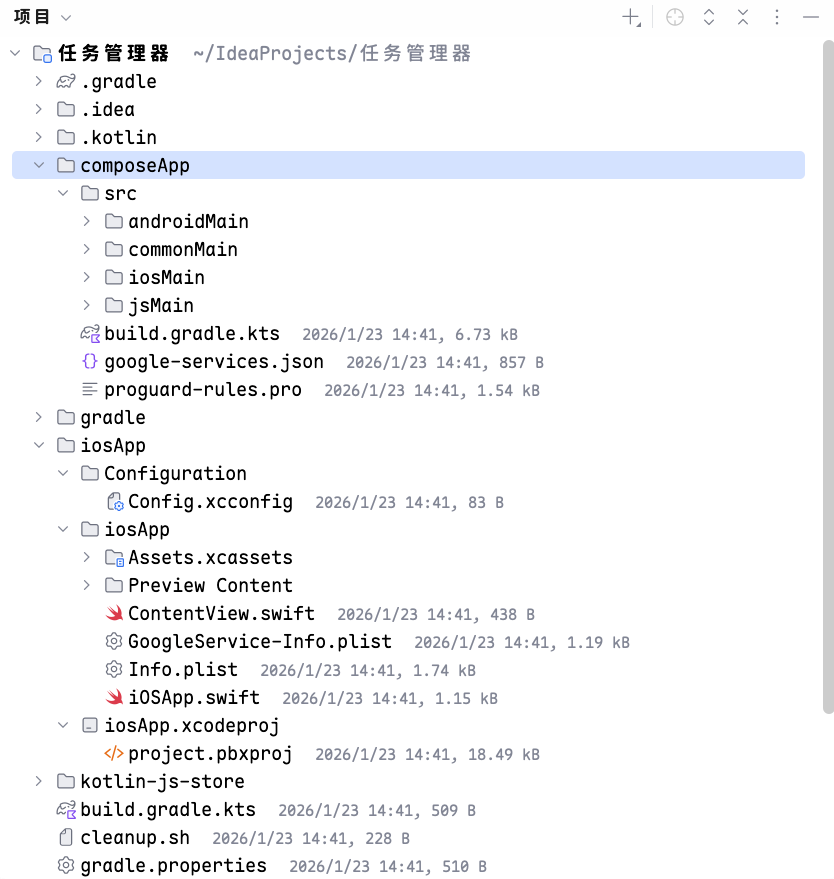The height and width of the screenshot is (879, 834).
Task: Click the JSON icon beside google-services.json
Action: coord(90,362)
